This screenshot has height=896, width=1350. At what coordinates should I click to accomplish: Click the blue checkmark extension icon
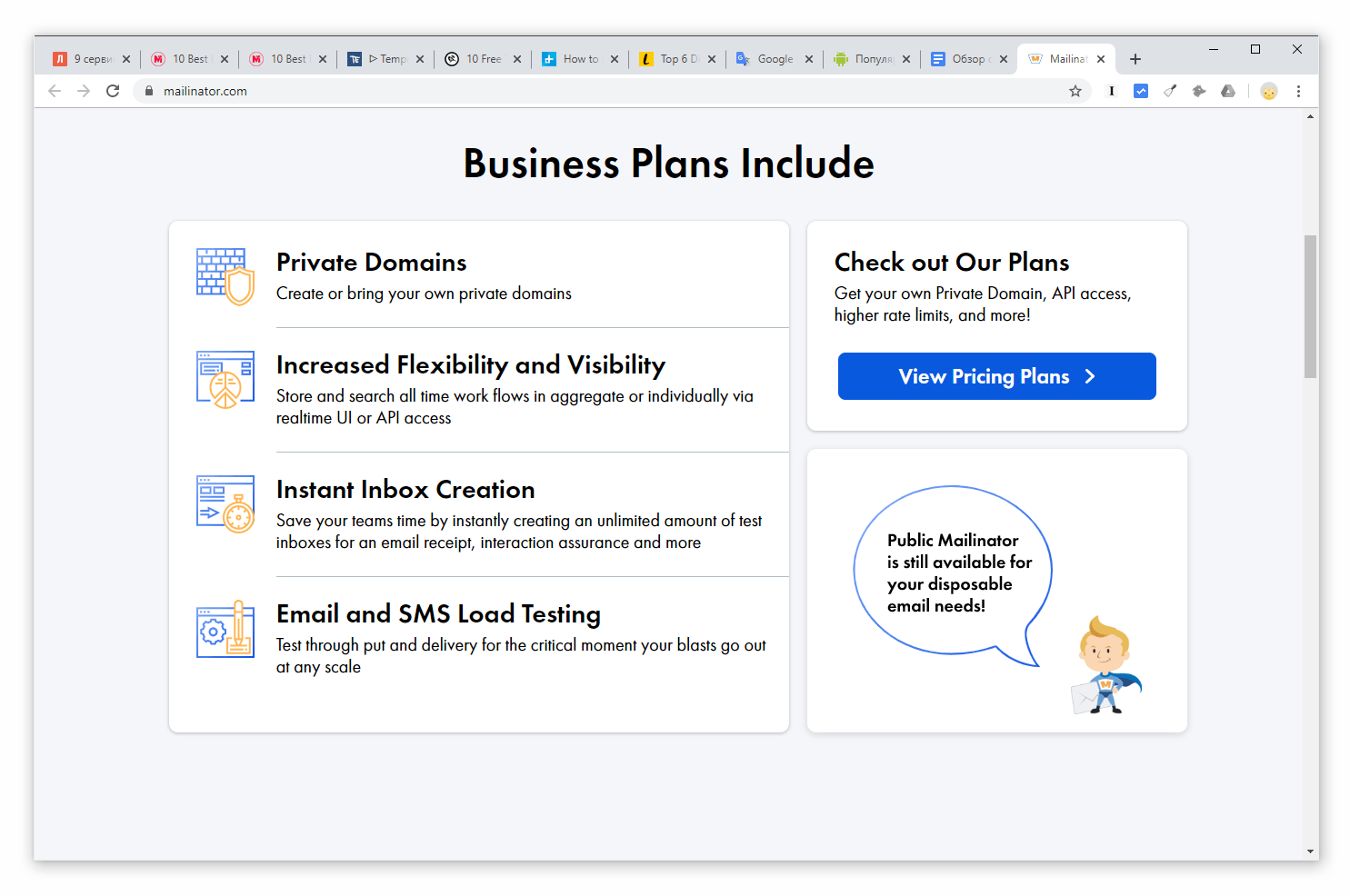pyautogui.click(x=1141, y=91)
